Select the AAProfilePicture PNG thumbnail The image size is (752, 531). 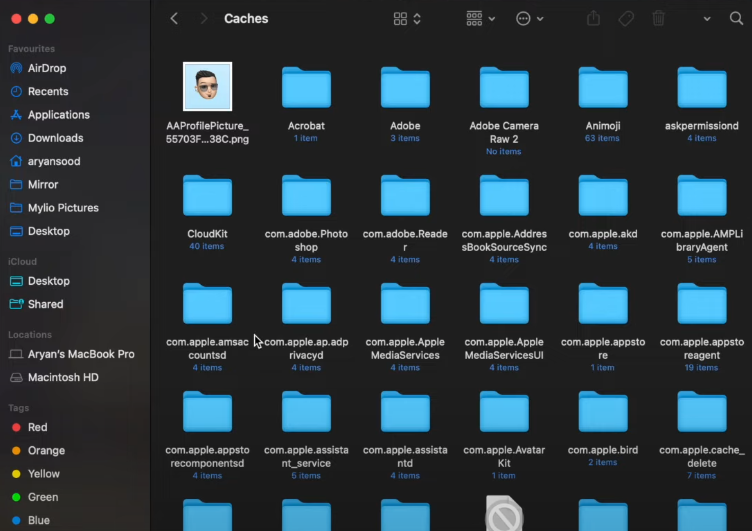[207, 87]
